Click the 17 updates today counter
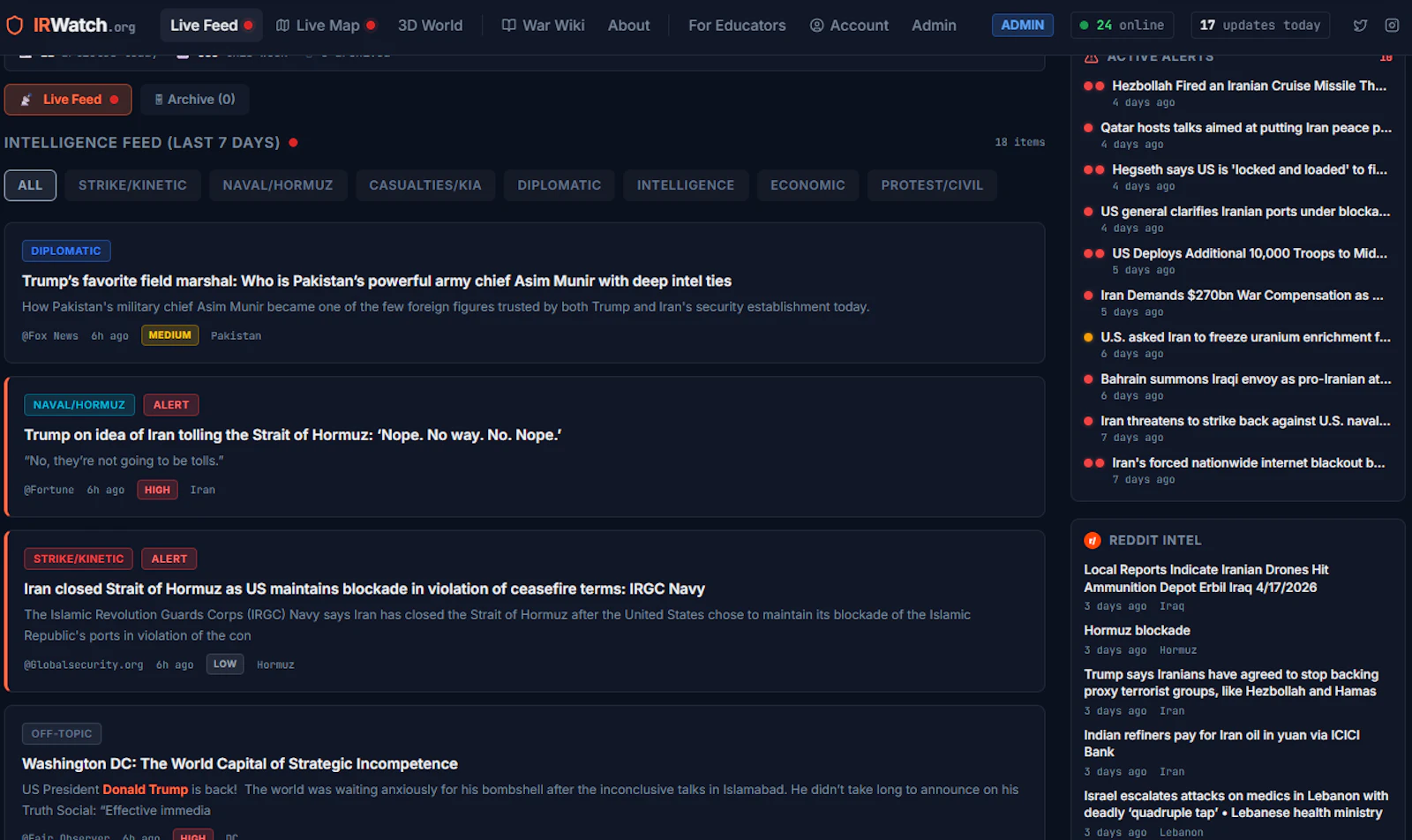Viewport: 1412px width, 840px height. click(1260, 25)
